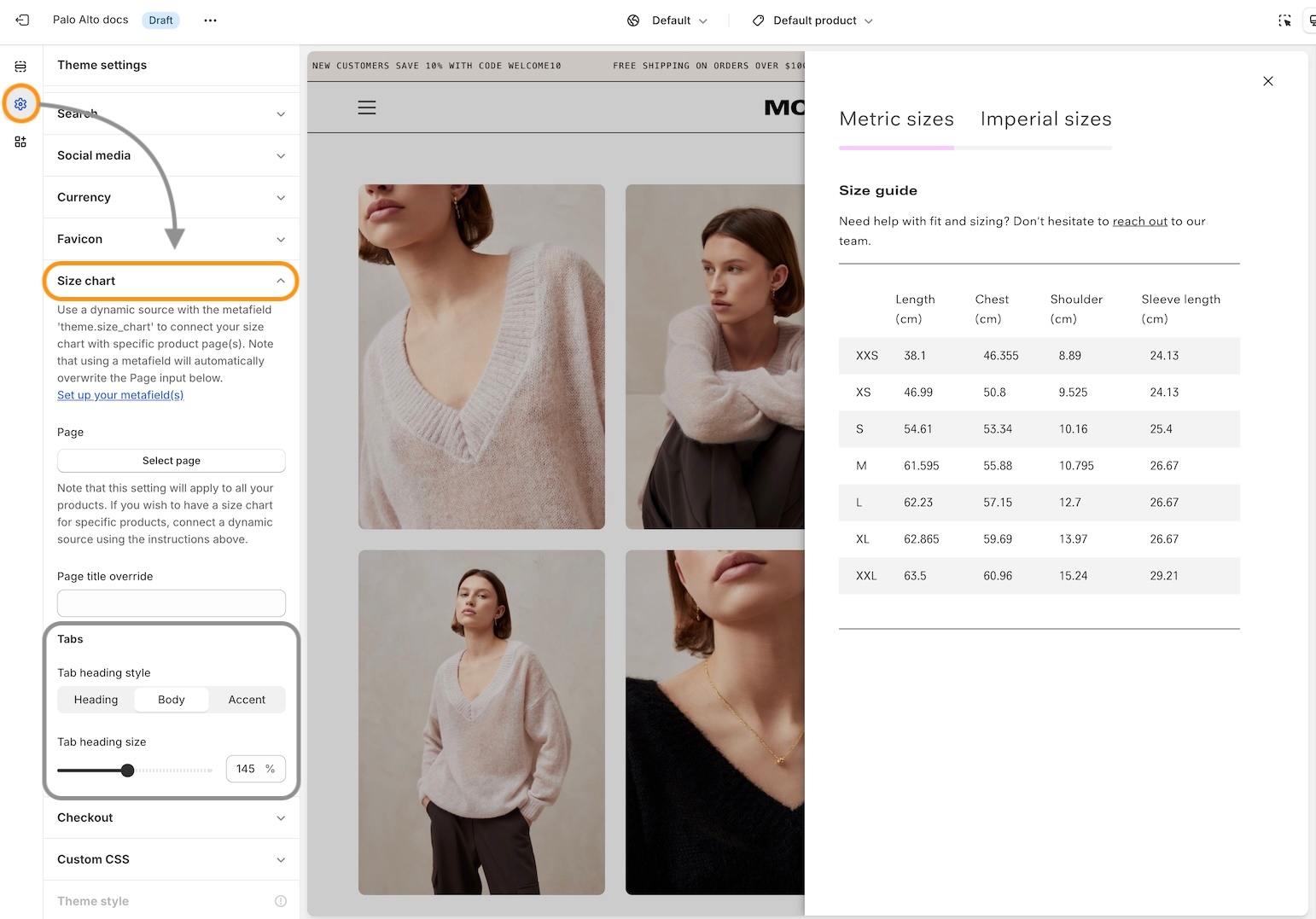Collapse the Size chart section
Image resolution: width=1316 pixels, height=919 pixels.
tap(171, 281)
